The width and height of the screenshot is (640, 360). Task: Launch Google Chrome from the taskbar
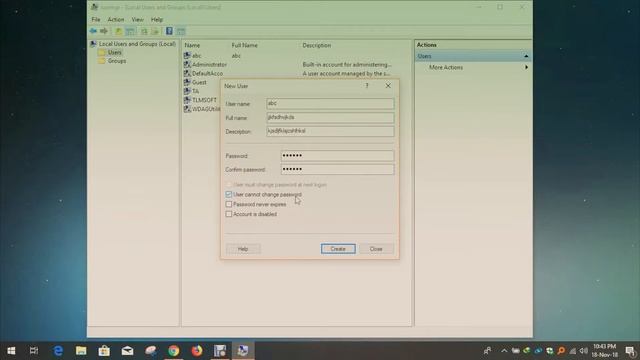pos(173,351)
